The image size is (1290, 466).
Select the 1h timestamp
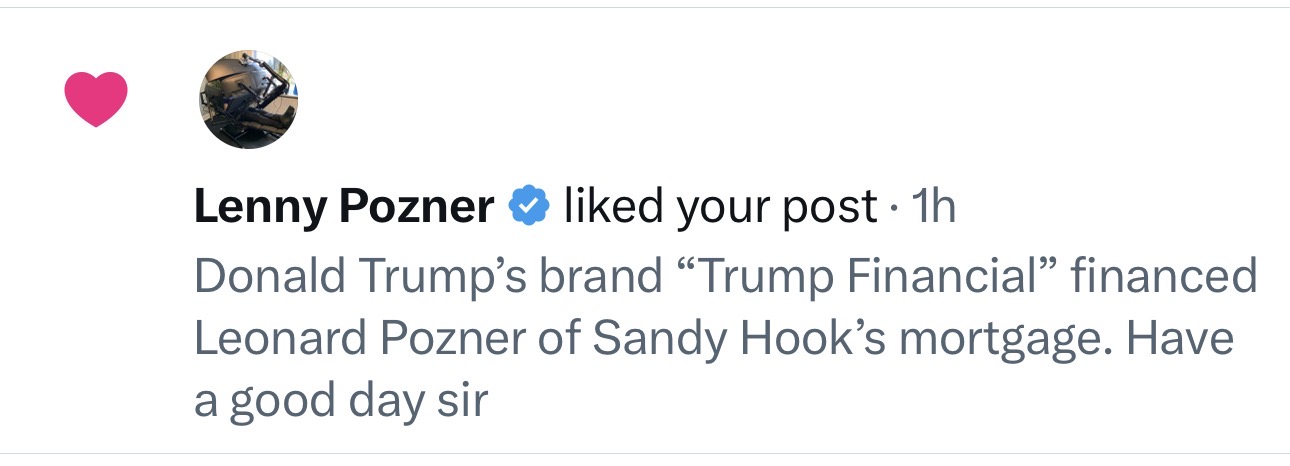[x=935, y=207]
